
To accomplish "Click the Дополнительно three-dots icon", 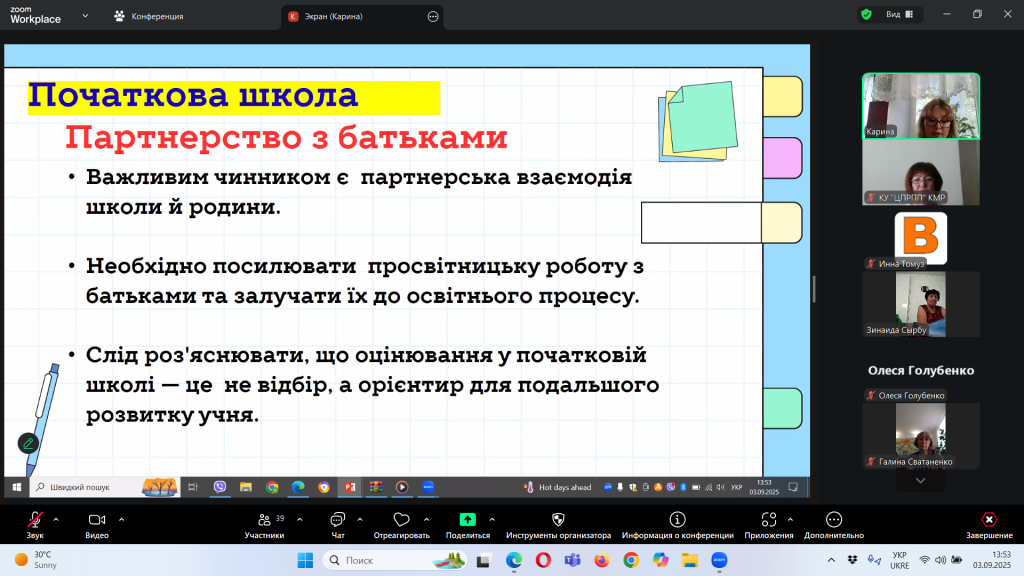I will (833, 520).
